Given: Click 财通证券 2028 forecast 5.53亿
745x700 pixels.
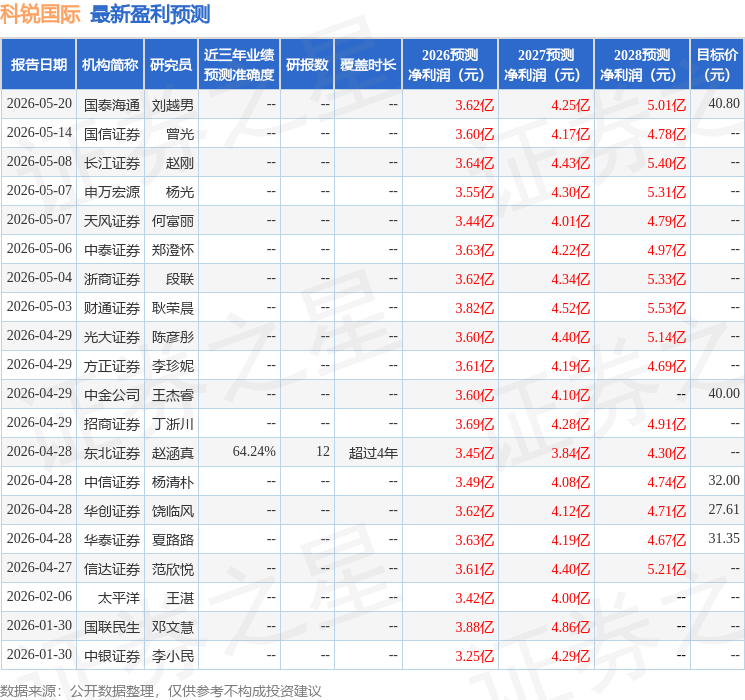Looking at the screenshot, I should [x=666, y=308].
